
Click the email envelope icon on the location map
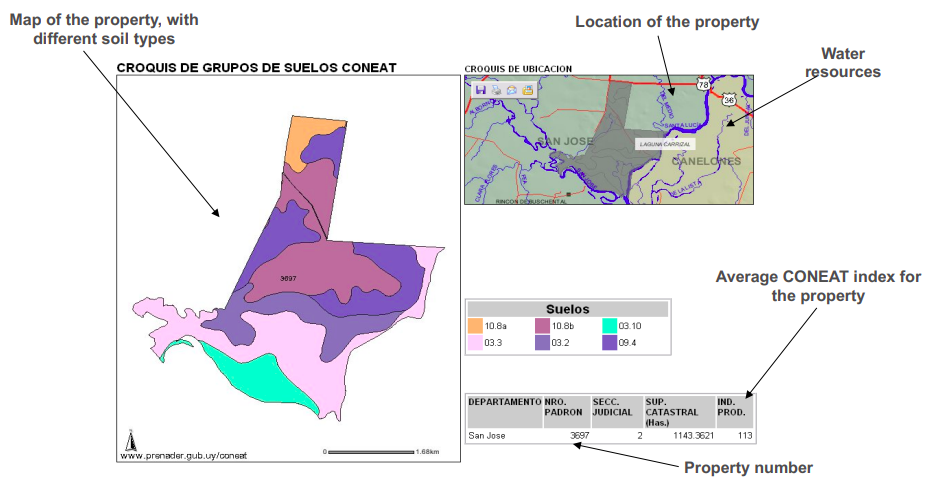[512, 90]
